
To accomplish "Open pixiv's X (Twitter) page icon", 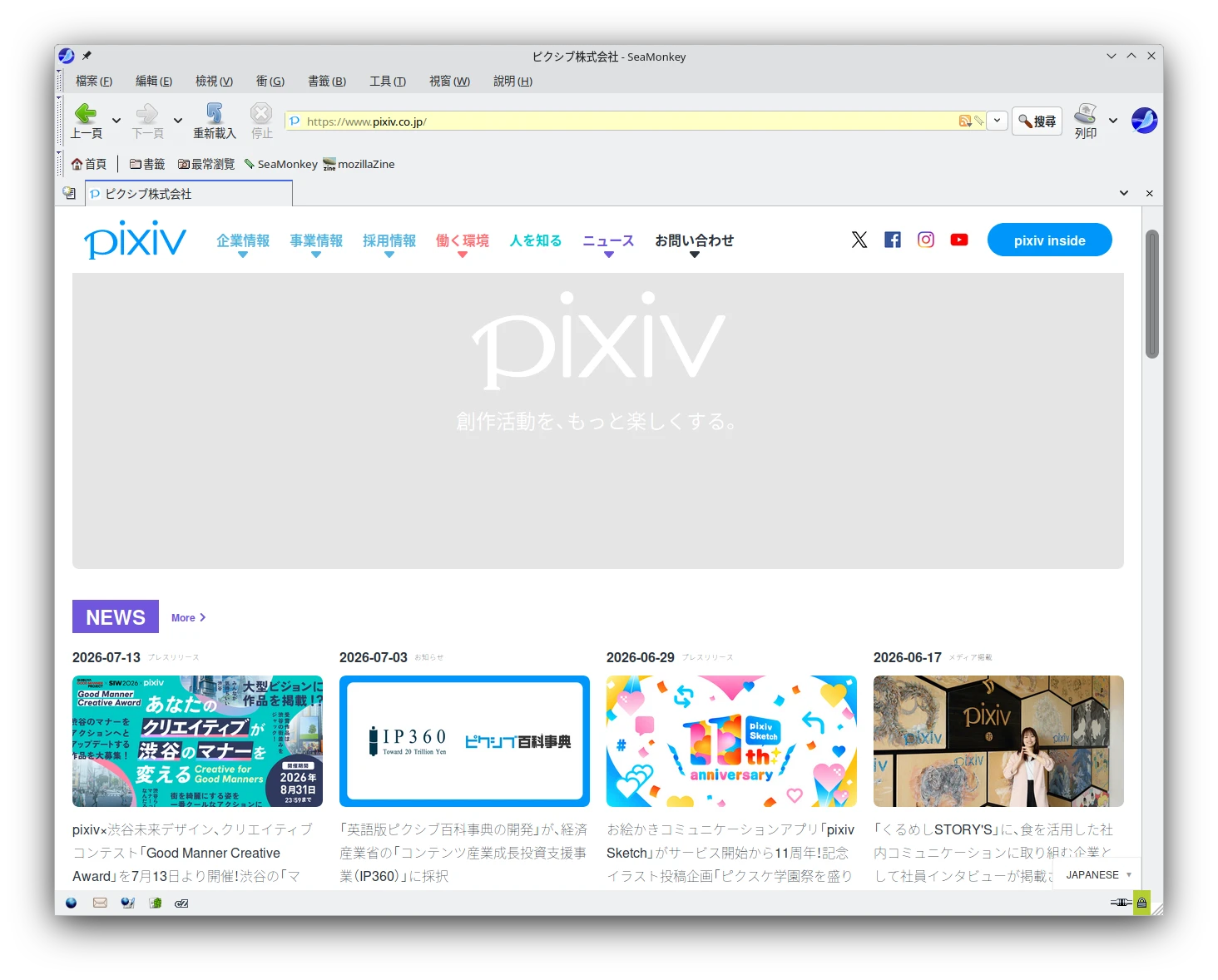I will point(859,240).
